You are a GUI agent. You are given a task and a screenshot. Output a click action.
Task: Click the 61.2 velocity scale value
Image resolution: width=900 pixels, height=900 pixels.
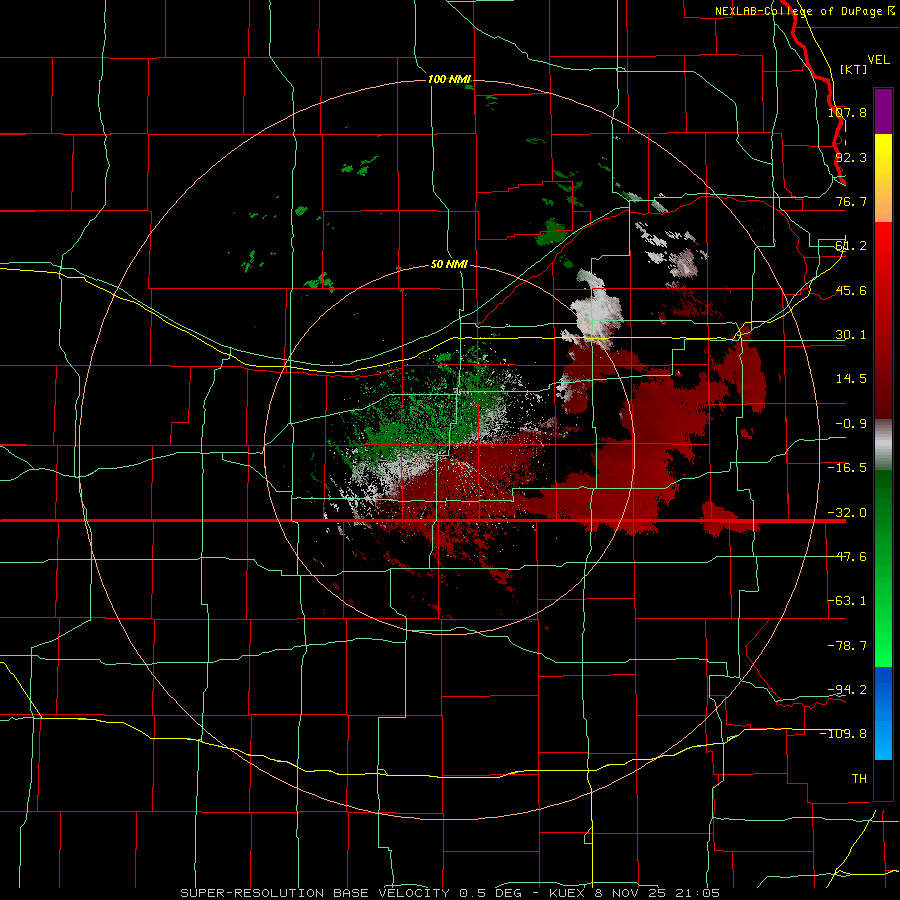pos(851,246)
